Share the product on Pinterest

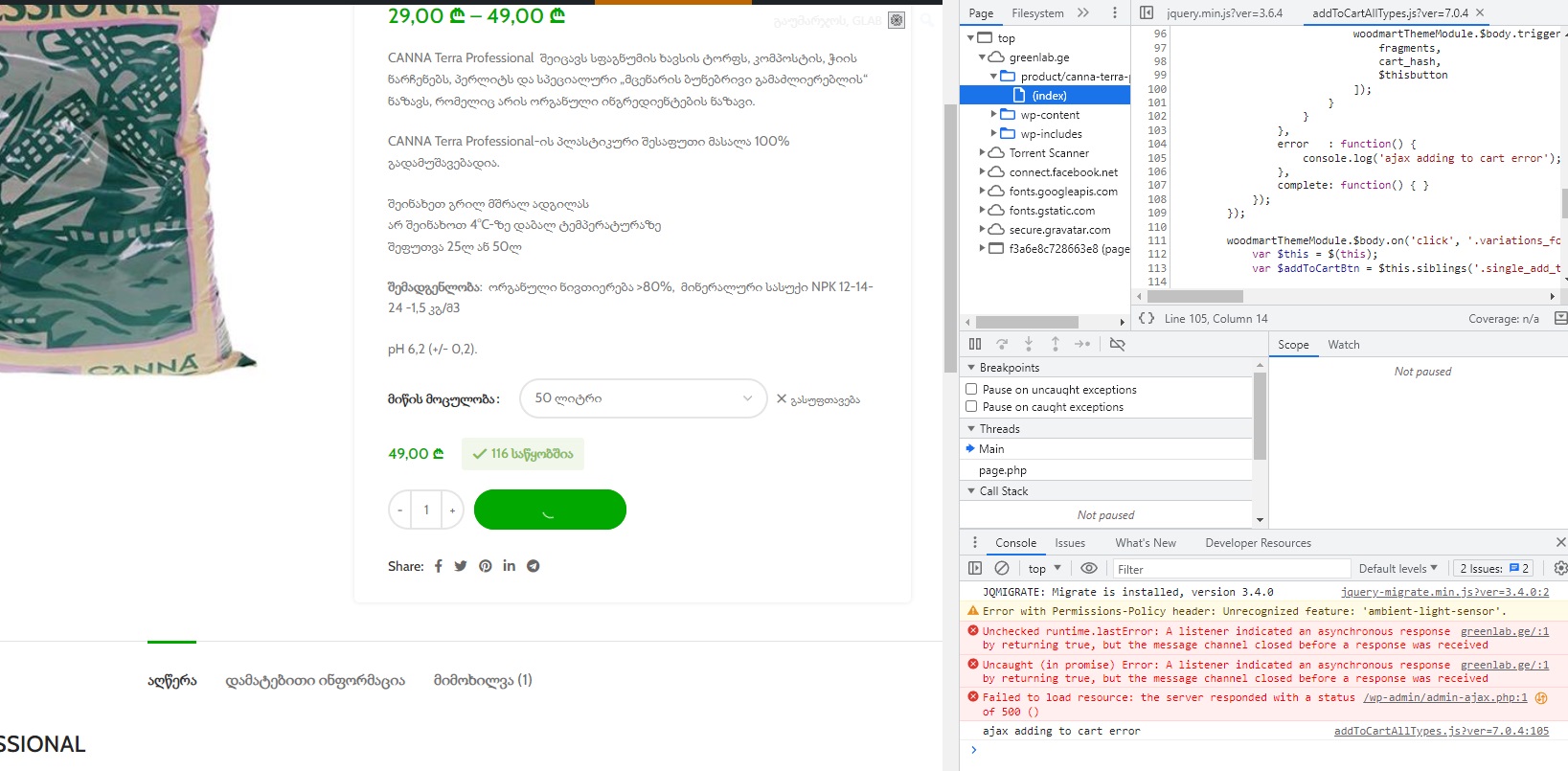click(486, 566)
